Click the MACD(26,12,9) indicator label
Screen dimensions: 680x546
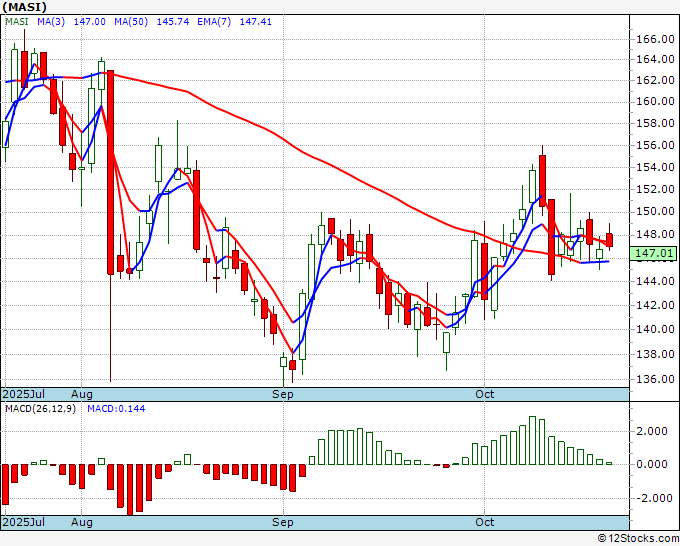click(40, 409)
